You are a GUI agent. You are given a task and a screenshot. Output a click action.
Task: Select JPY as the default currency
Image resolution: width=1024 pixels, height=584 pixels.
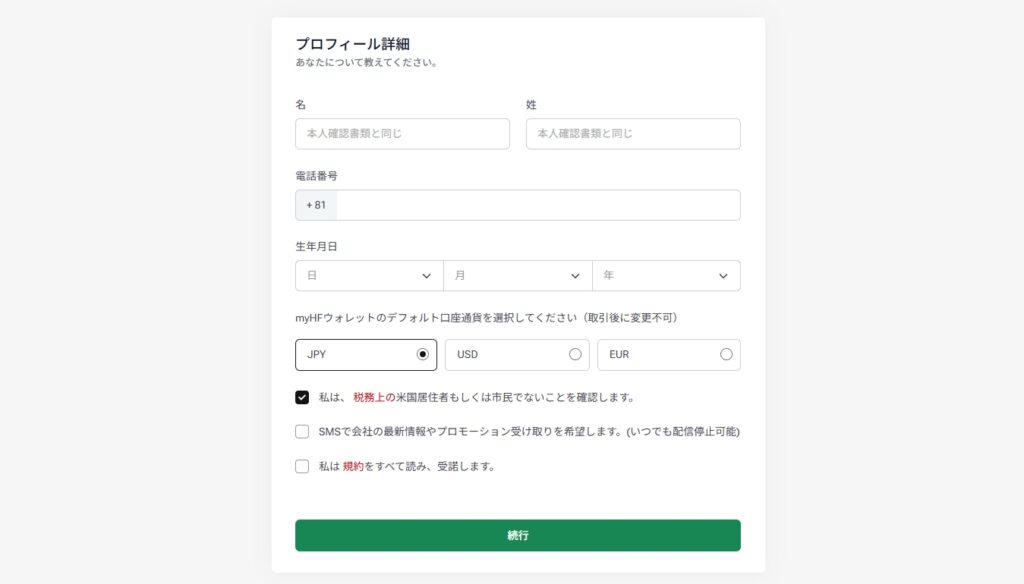(366, 355)
